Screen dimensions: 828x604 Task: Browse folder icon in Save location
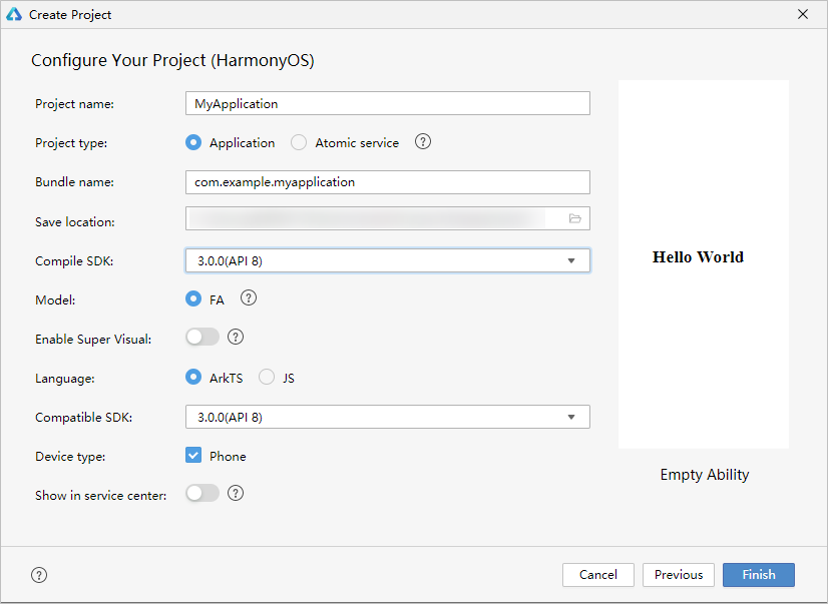point(575,219)
